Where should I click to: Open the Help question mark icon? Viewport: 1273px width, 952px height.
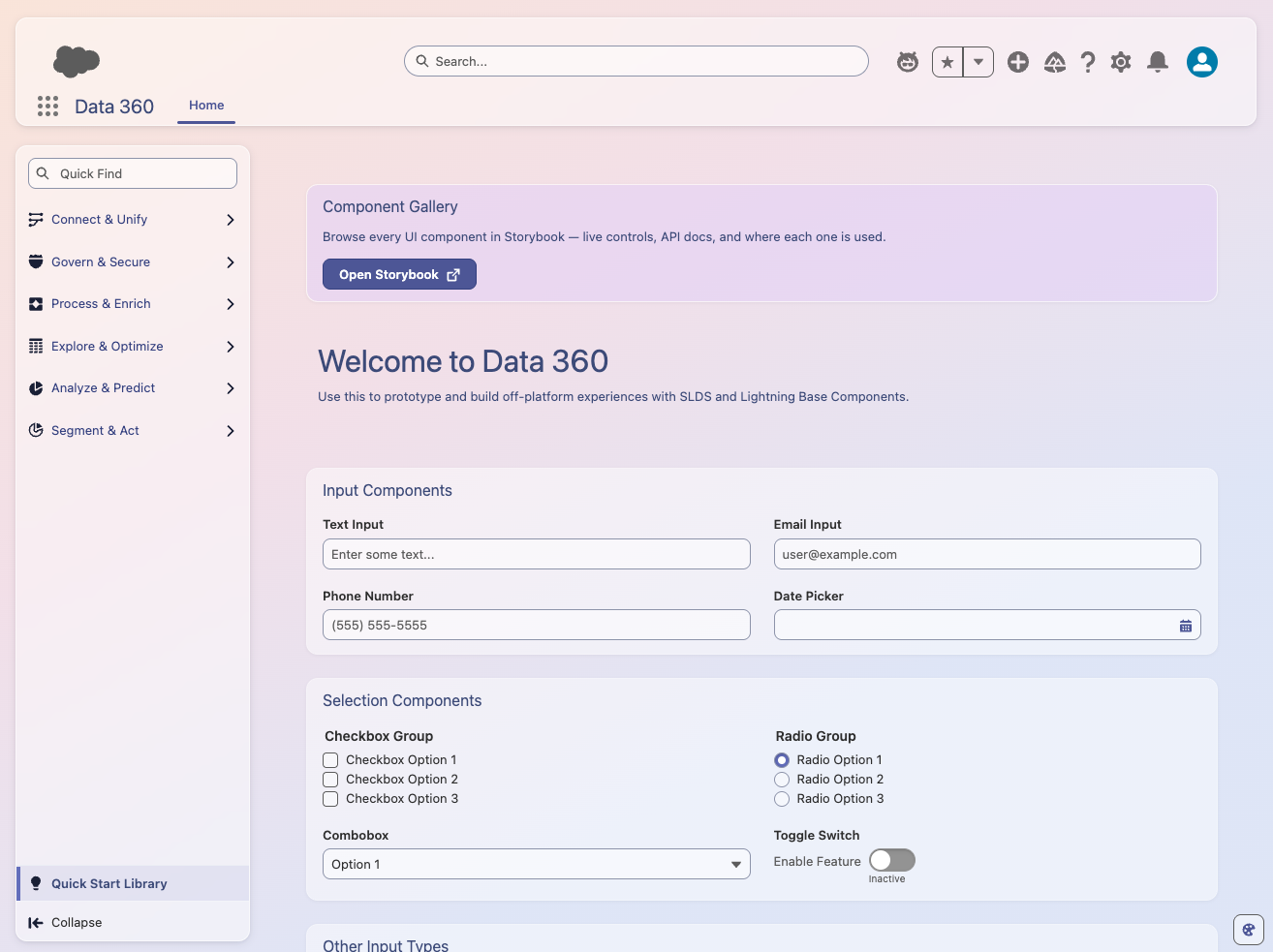1088,62
